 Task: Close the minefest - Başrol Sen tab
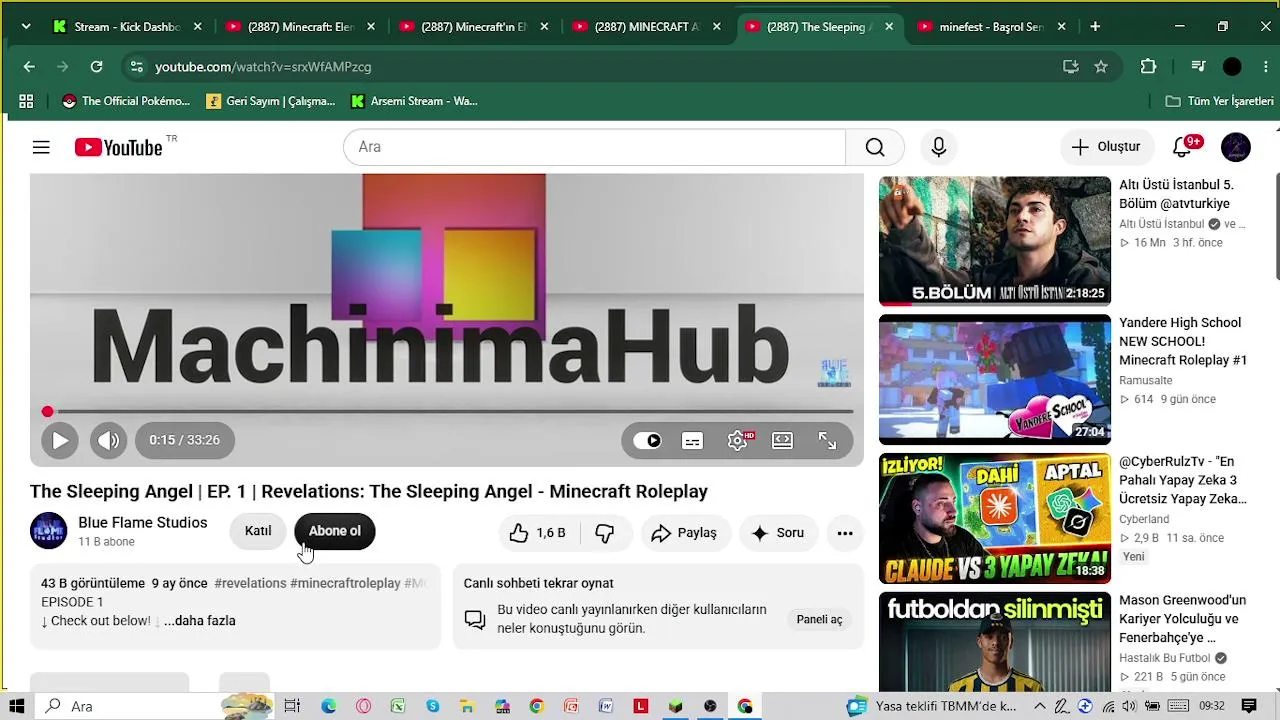click(x=1062, y=27)
